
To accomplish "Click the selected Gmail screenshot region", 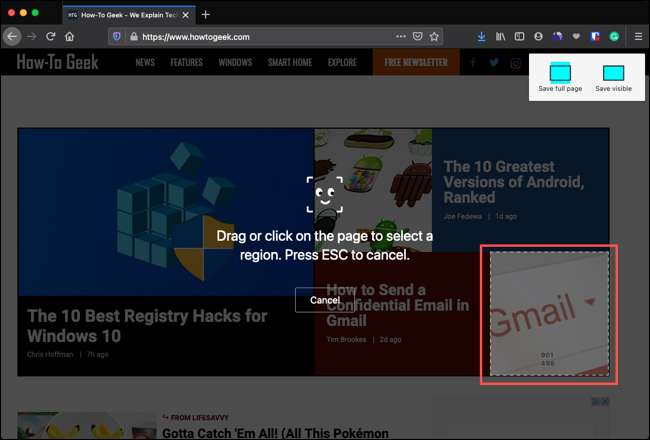I will coord(549,314).
